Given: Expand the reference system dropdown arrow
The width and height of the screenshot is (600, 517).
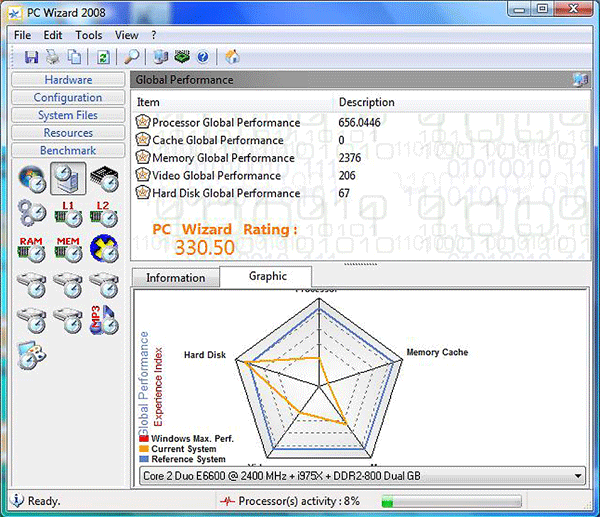Looking at the screenshot, I should pyautogui.click(x=578, y=476).
